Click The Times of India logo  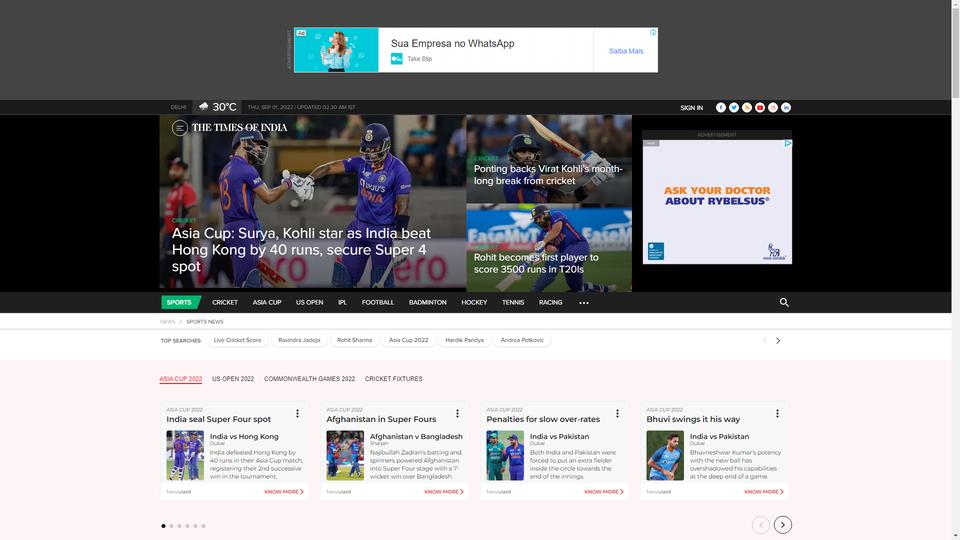(x=239, y=127)
